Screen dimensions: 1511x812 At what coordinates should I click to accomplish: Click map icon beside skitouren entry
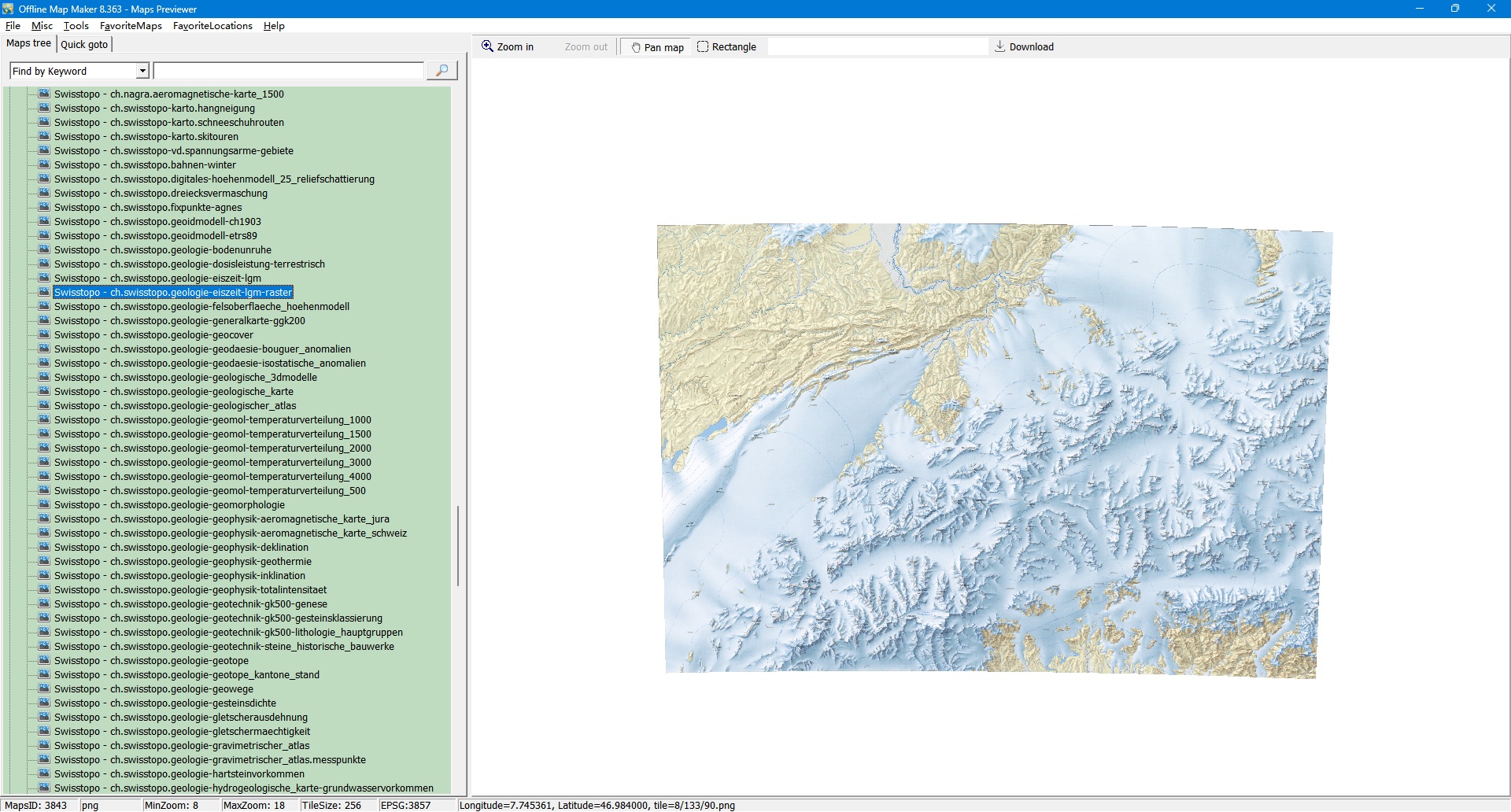(44, 136)
